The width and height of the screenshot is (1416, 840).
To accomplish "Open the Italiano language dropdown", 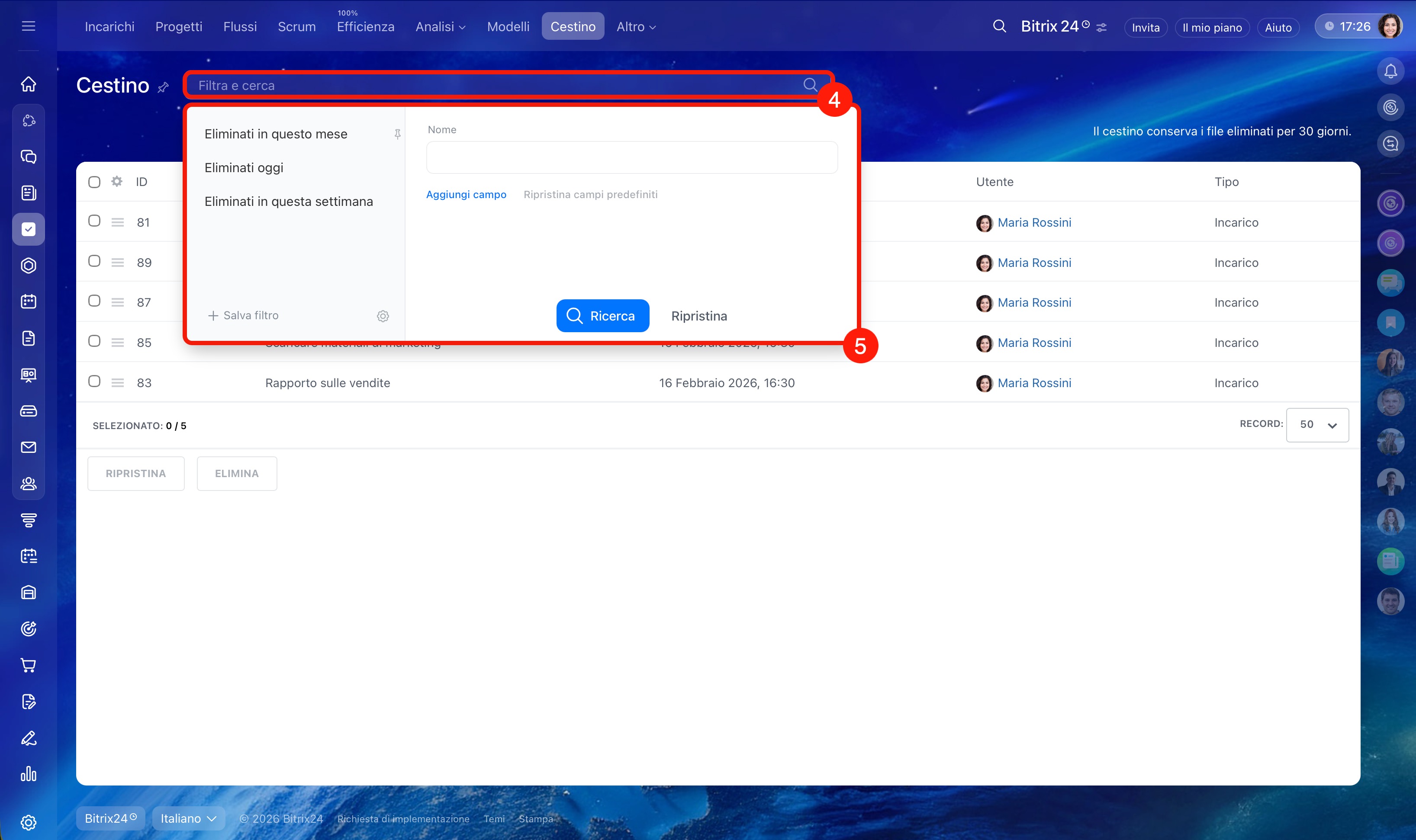I will point(188,818).
